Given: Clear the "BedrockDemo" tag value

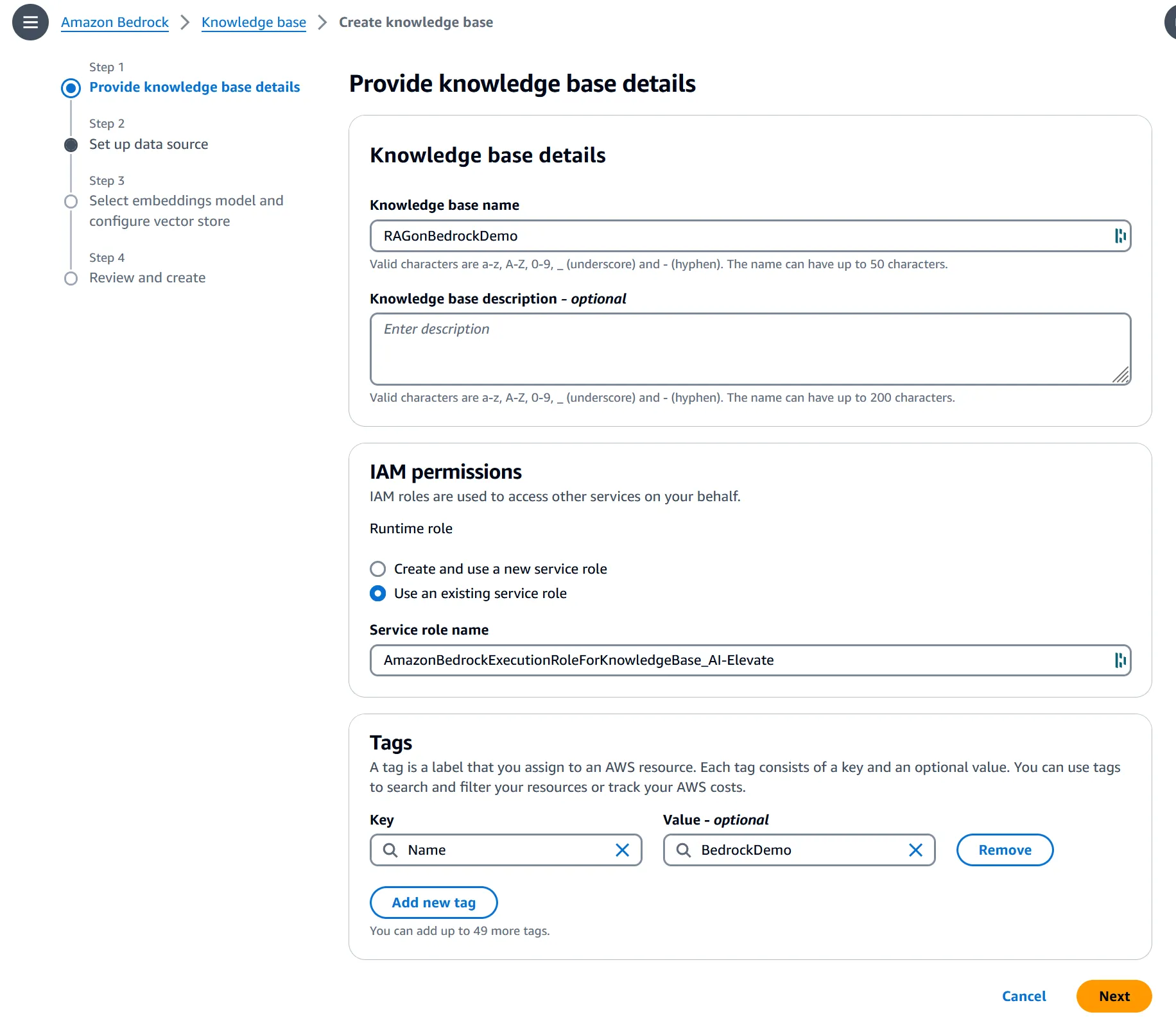Looking at the screenshot, I should point(915,850).
